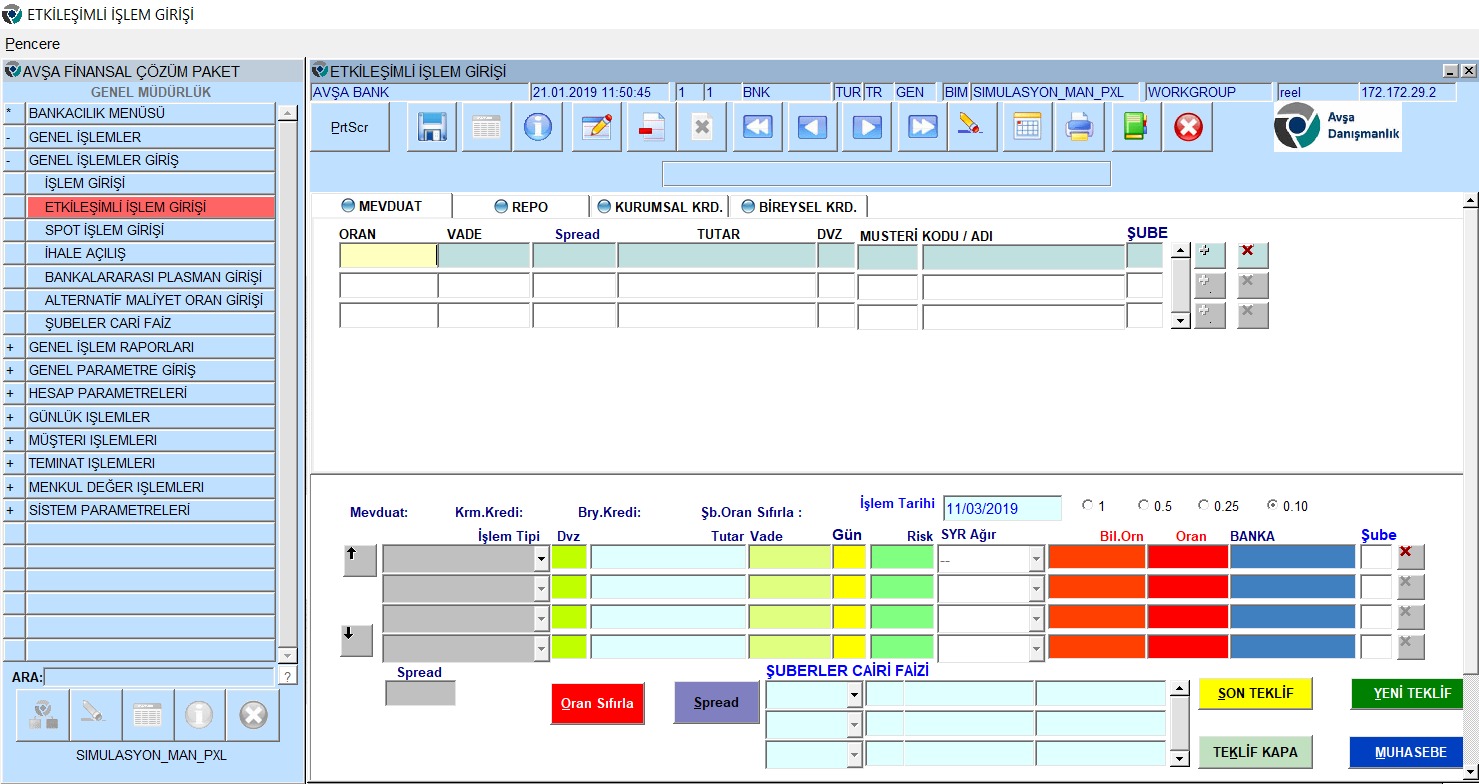Open the Pencere menu
The width and height of the screenshot is (1479, 784).
32,44
